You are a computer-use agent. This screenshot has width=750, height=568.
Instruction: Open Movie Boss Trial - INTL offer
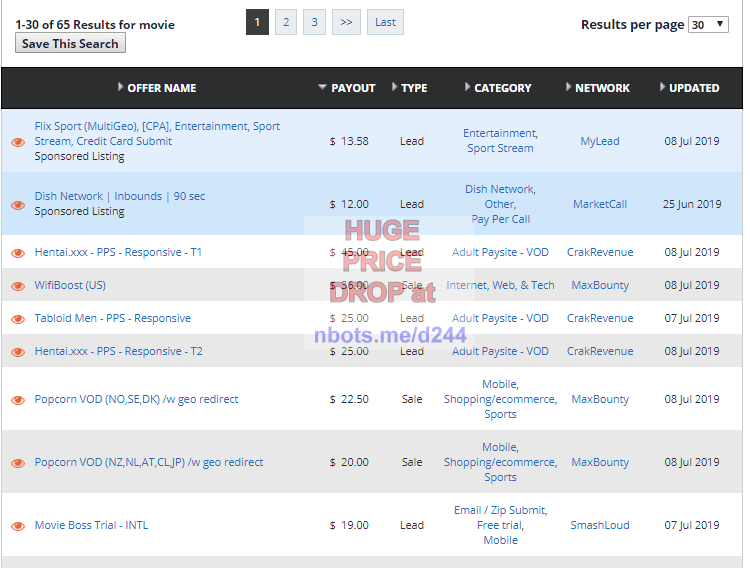coord(91,525)
